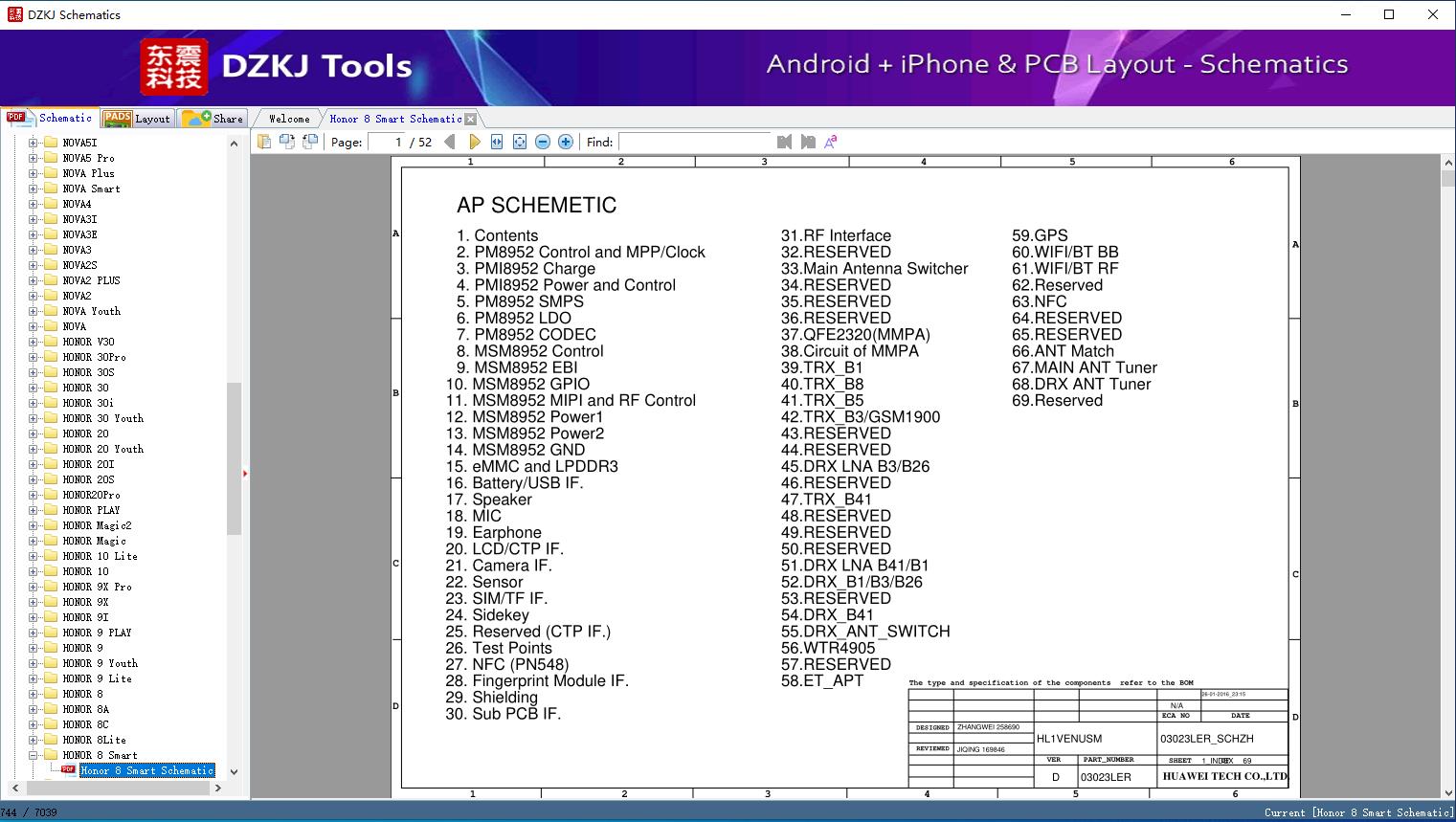This screenshot has height=822, width=1456.
Task: Open the HONOR Magic2 folder icon
Action: point(51,525)
